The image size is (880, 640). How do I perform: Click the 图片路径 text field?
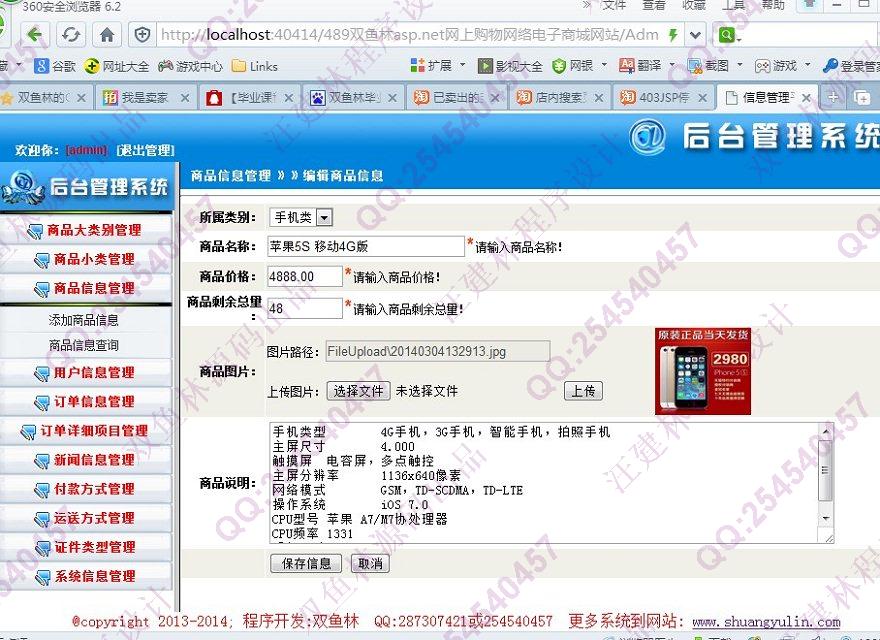point(438,351)
